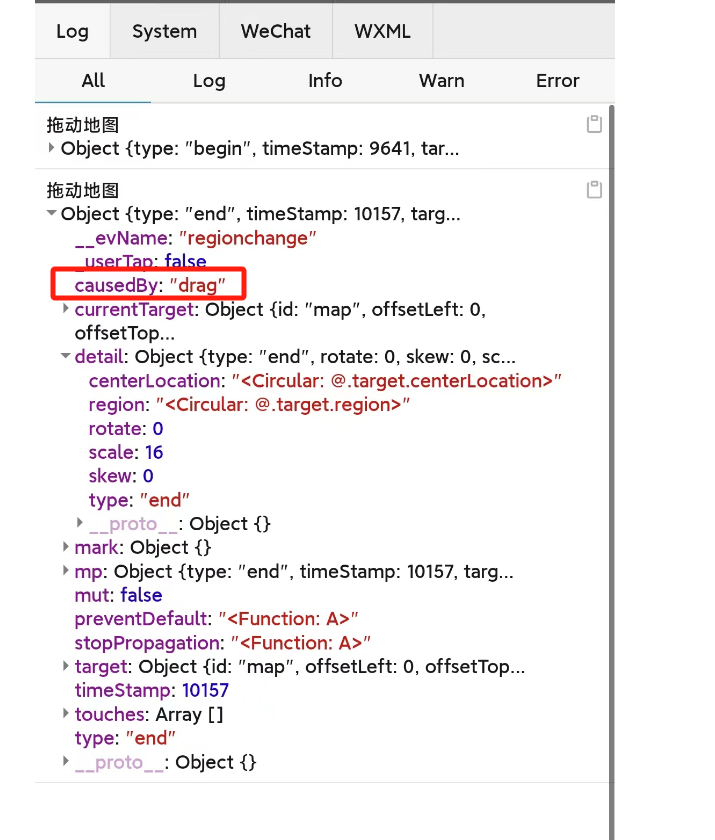Copy the second 拖动地图 log entry
Screen dimensions: 715x840
tap(594, 189)
